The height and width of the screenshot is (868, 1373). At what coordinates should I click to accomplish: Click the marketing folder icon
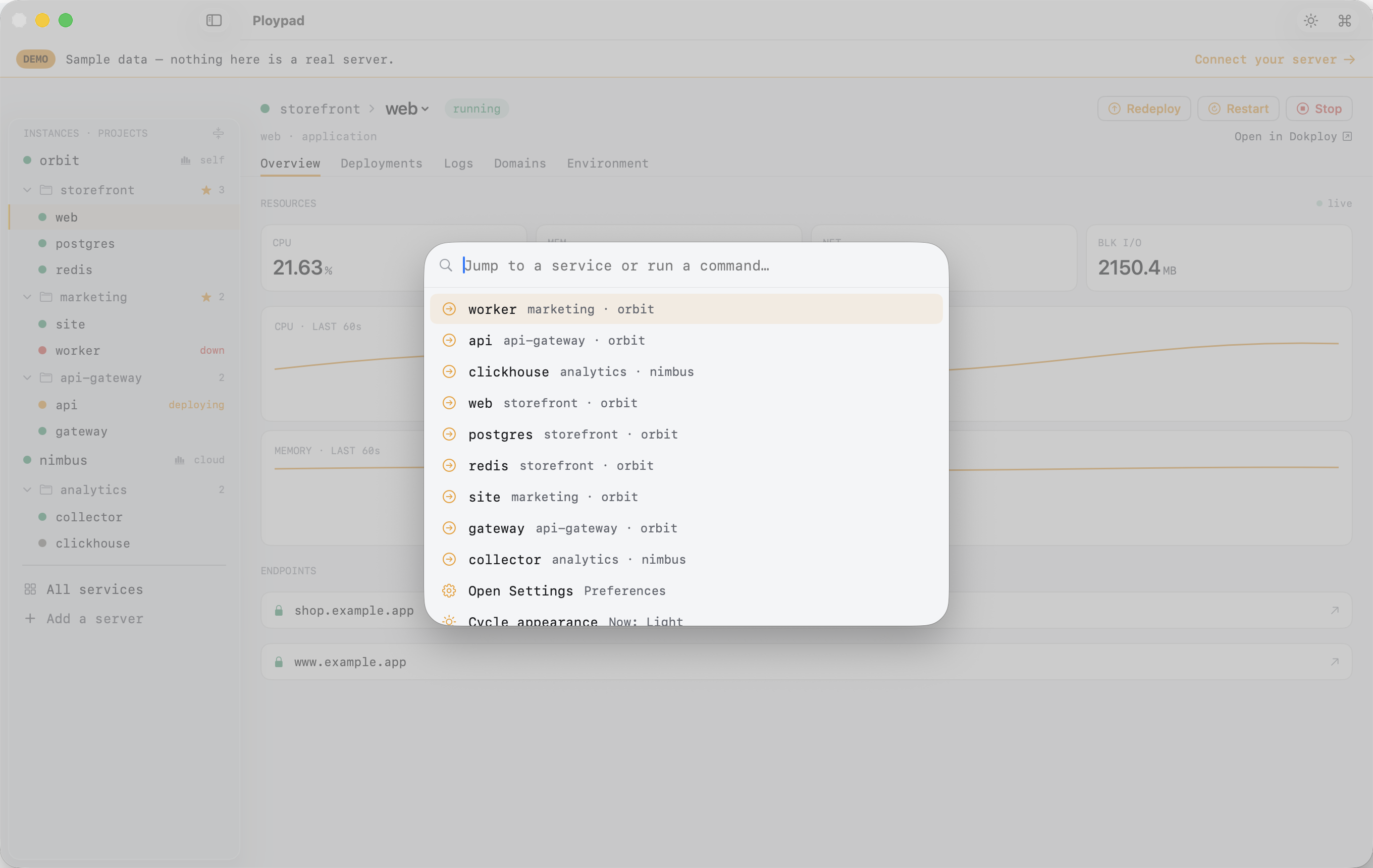click(46, 297)
